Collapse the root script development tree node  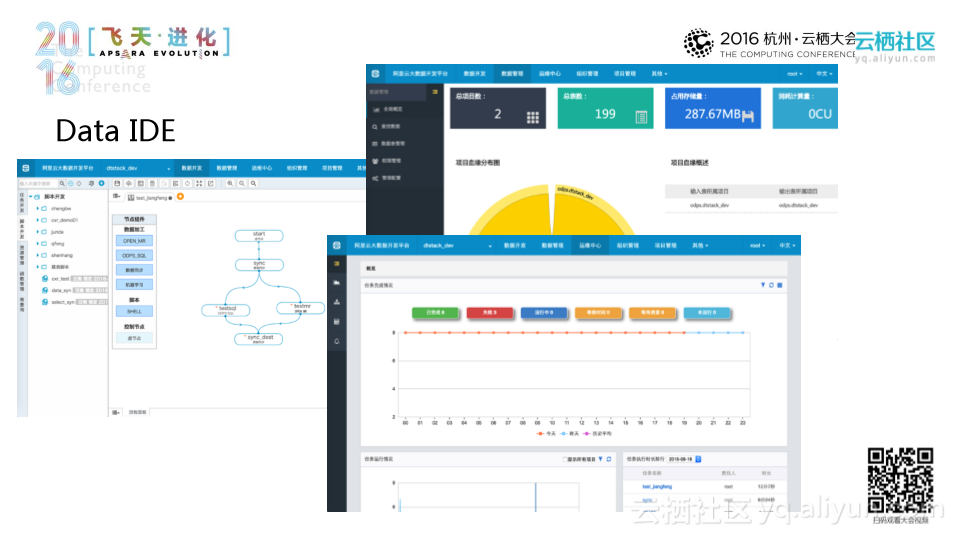coord(30,197)
